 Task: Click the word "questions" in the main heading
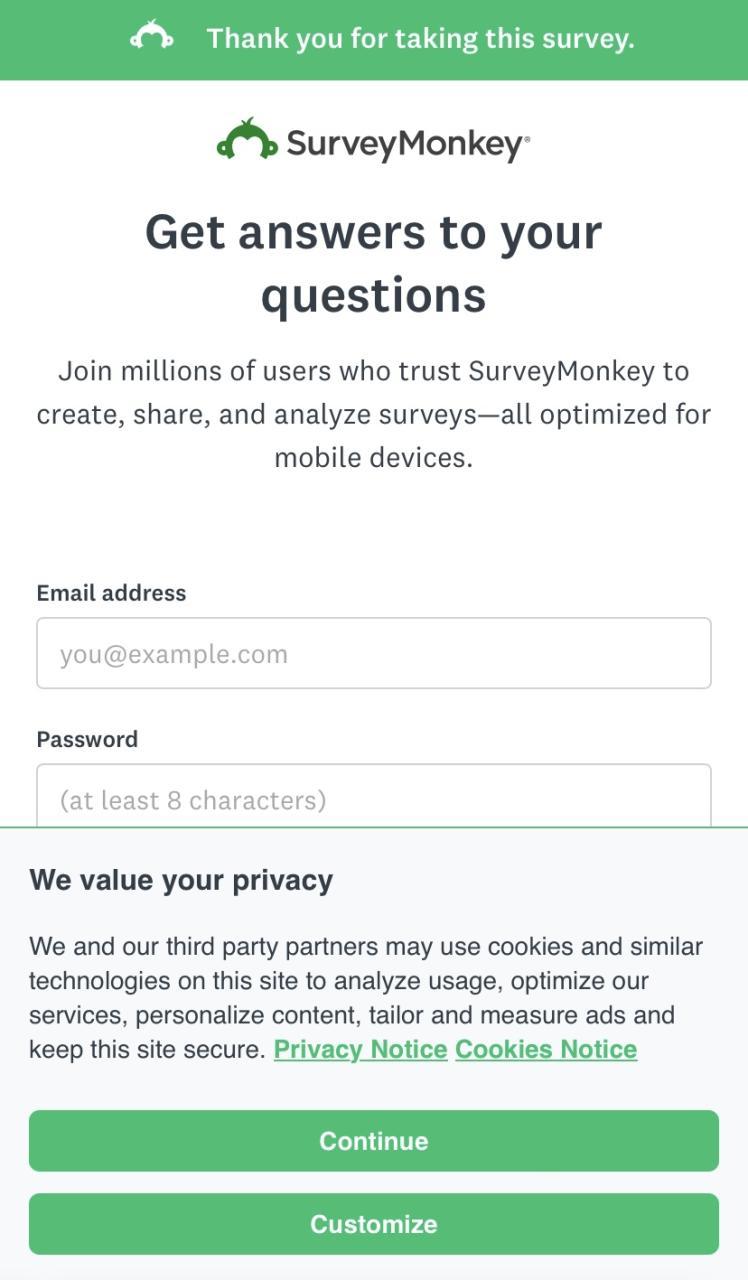374,296
